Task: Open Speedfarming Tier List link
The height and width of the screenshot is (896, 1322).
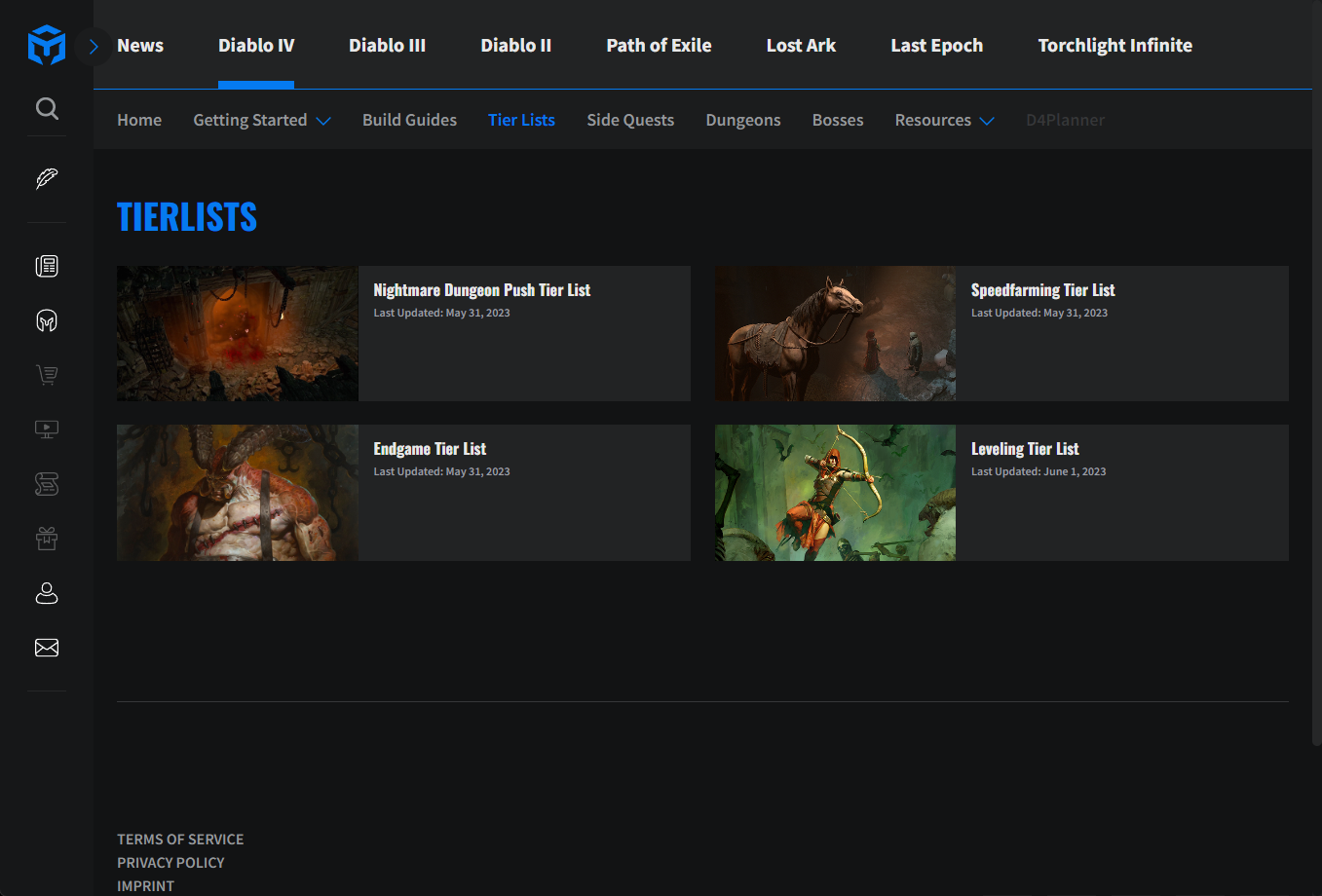Action: (1043, 290)
